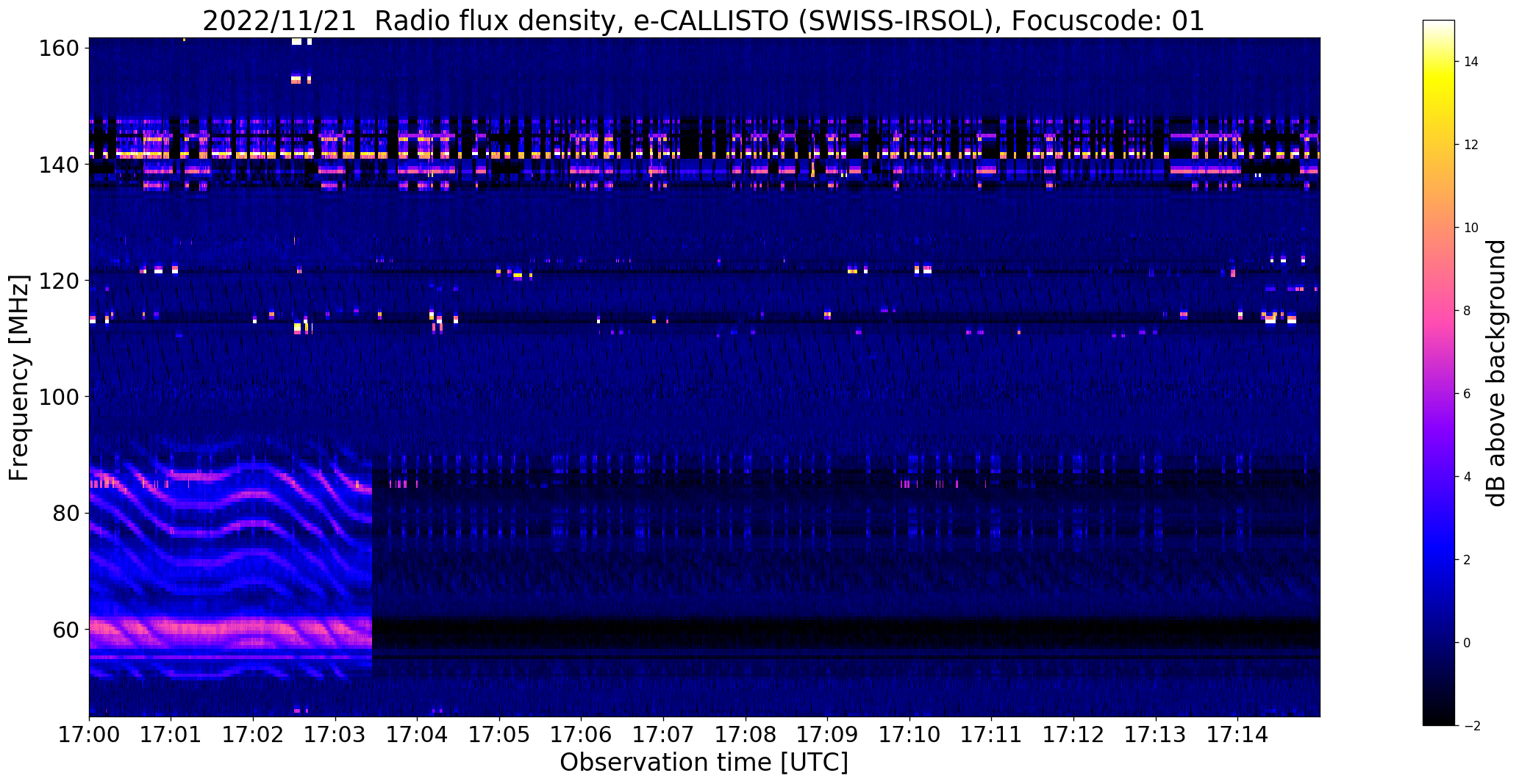Image resolution: width=1519 pixels, height=784 pixels.
Task: Click the 'dB above background' colorbar label
Action: pos(1495,373)
